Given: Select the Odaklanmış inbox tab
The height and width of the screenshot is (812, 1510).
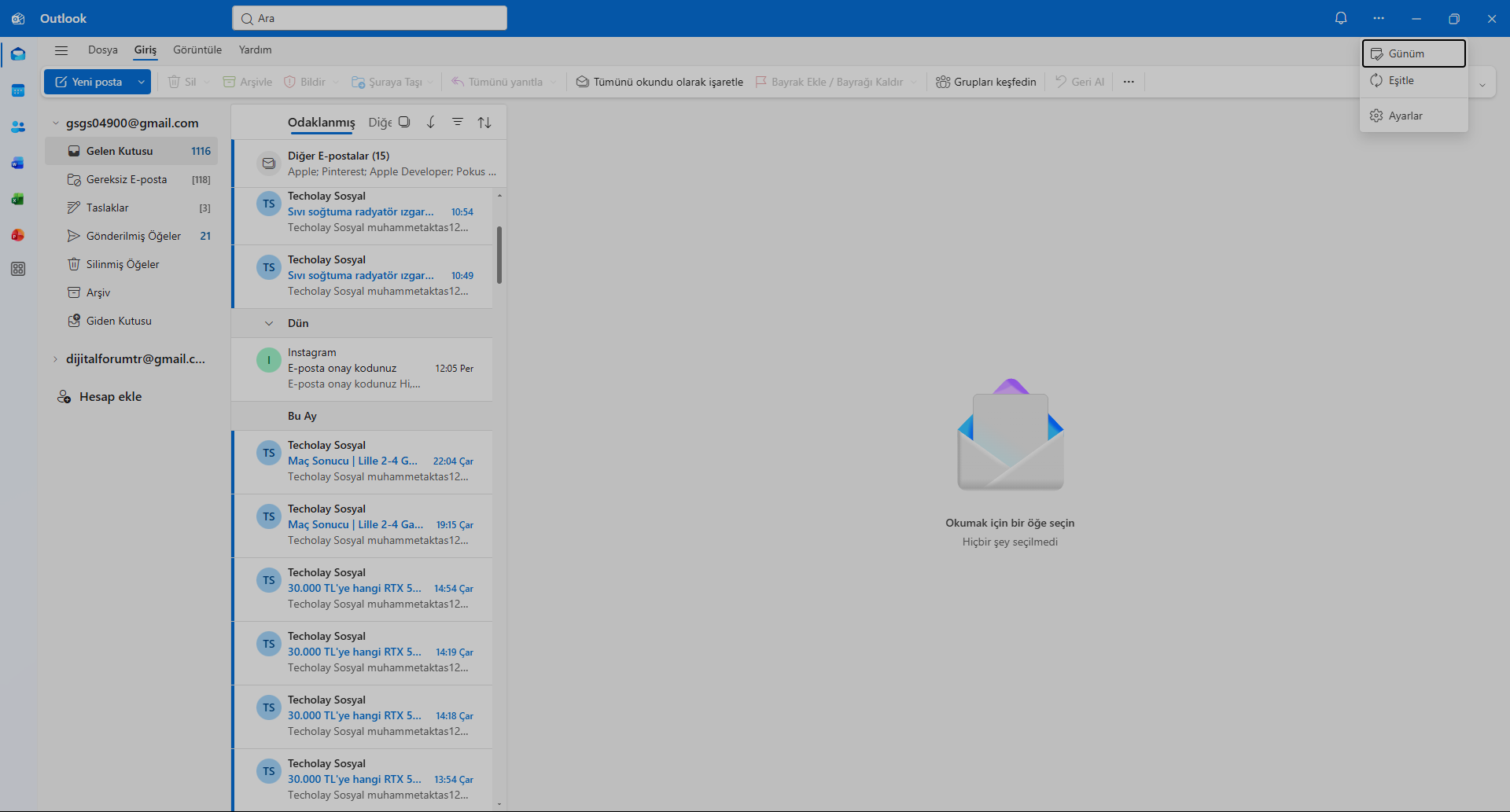Looking at the screenshot, I should (322, 123).
